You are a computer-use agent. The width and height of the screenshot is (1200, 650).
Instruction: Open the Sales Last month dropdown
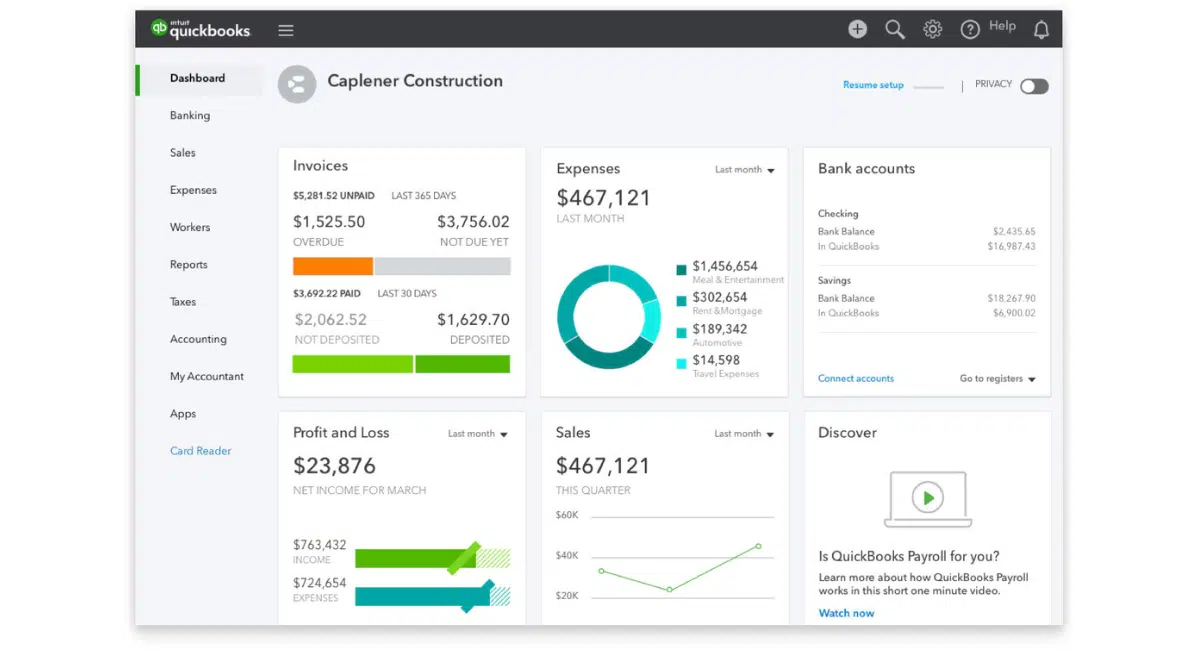745,434
